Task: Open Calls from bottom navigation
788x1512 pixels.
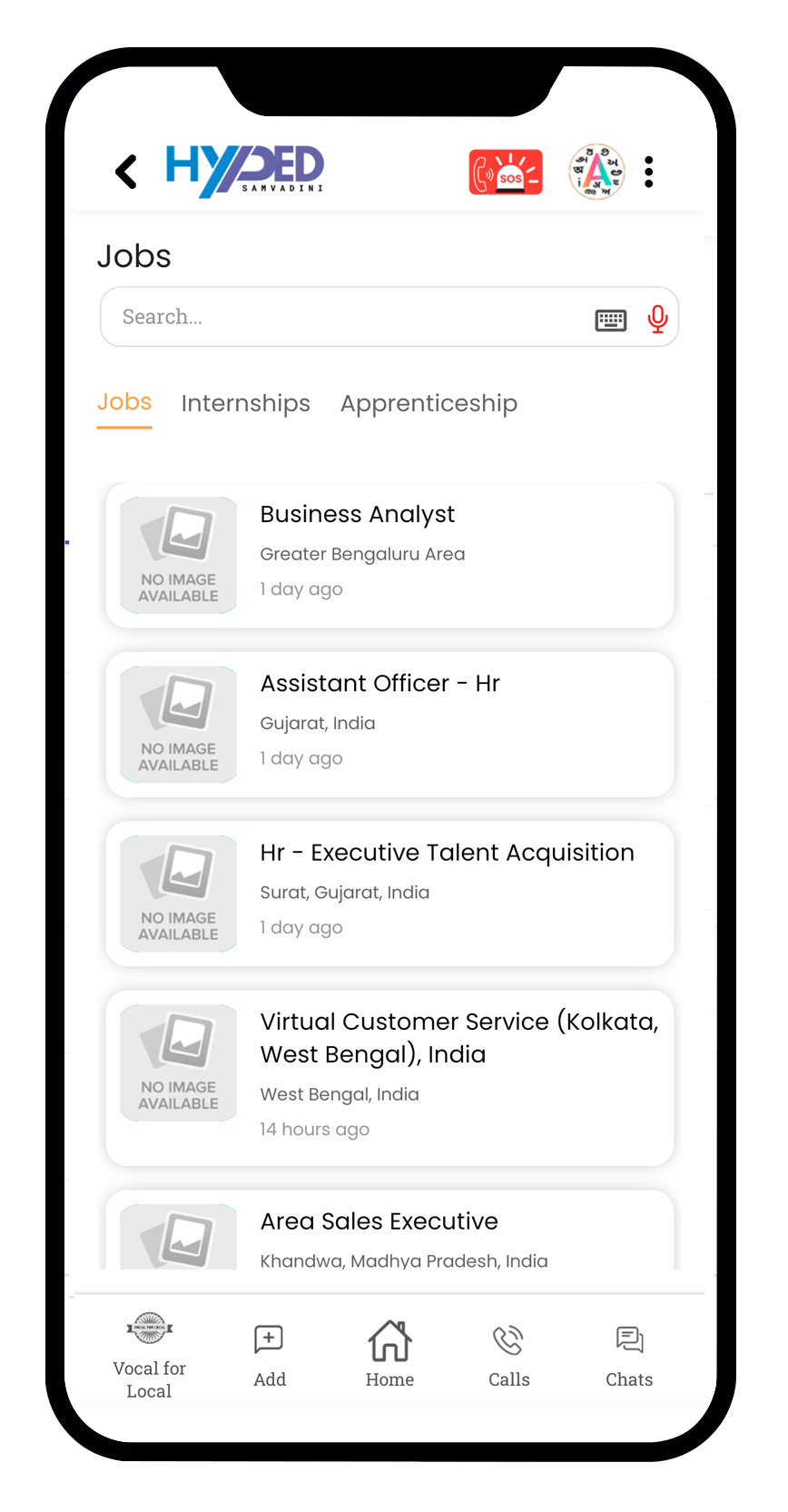Action: tap(508, 1355)
